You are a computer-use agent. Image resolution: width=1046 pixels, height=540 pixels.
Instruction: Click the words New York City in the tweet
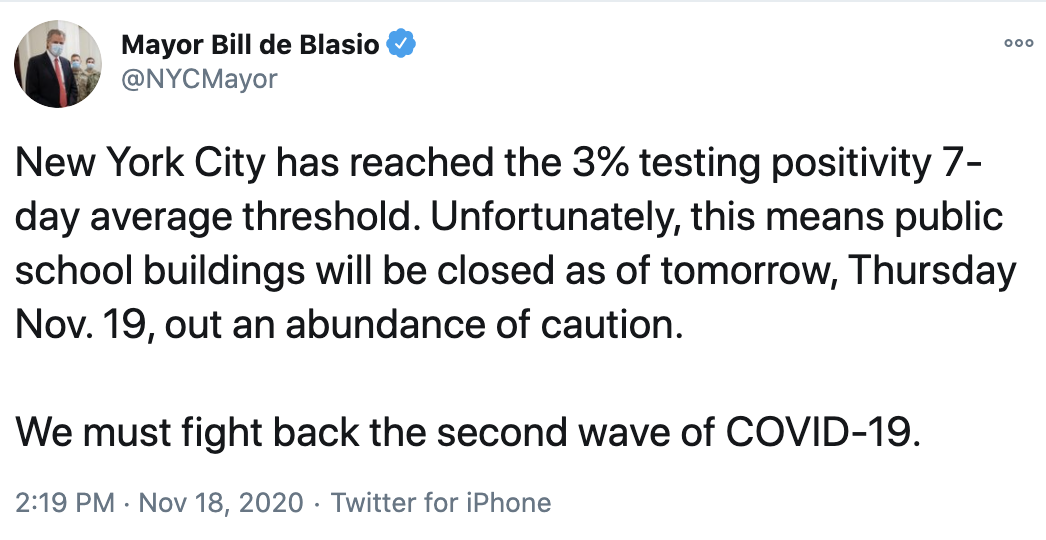(139, 164)
